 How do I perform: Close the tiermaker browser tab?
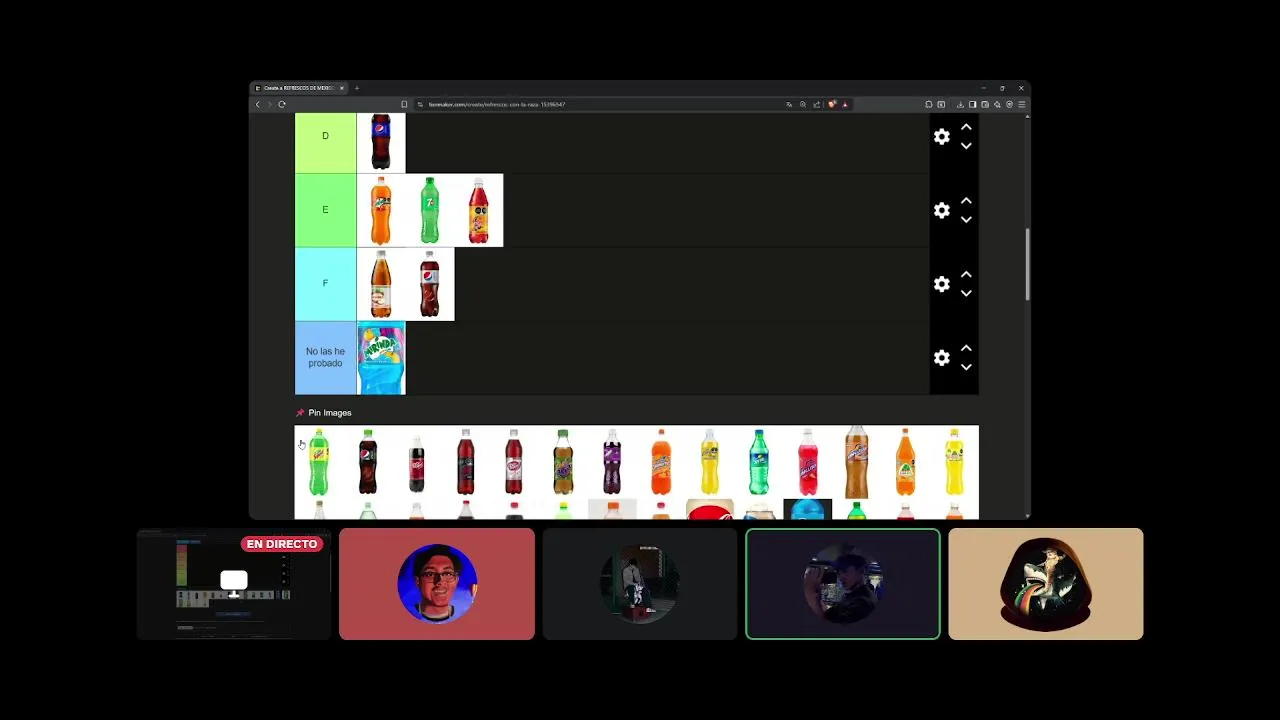click(341, 88)
